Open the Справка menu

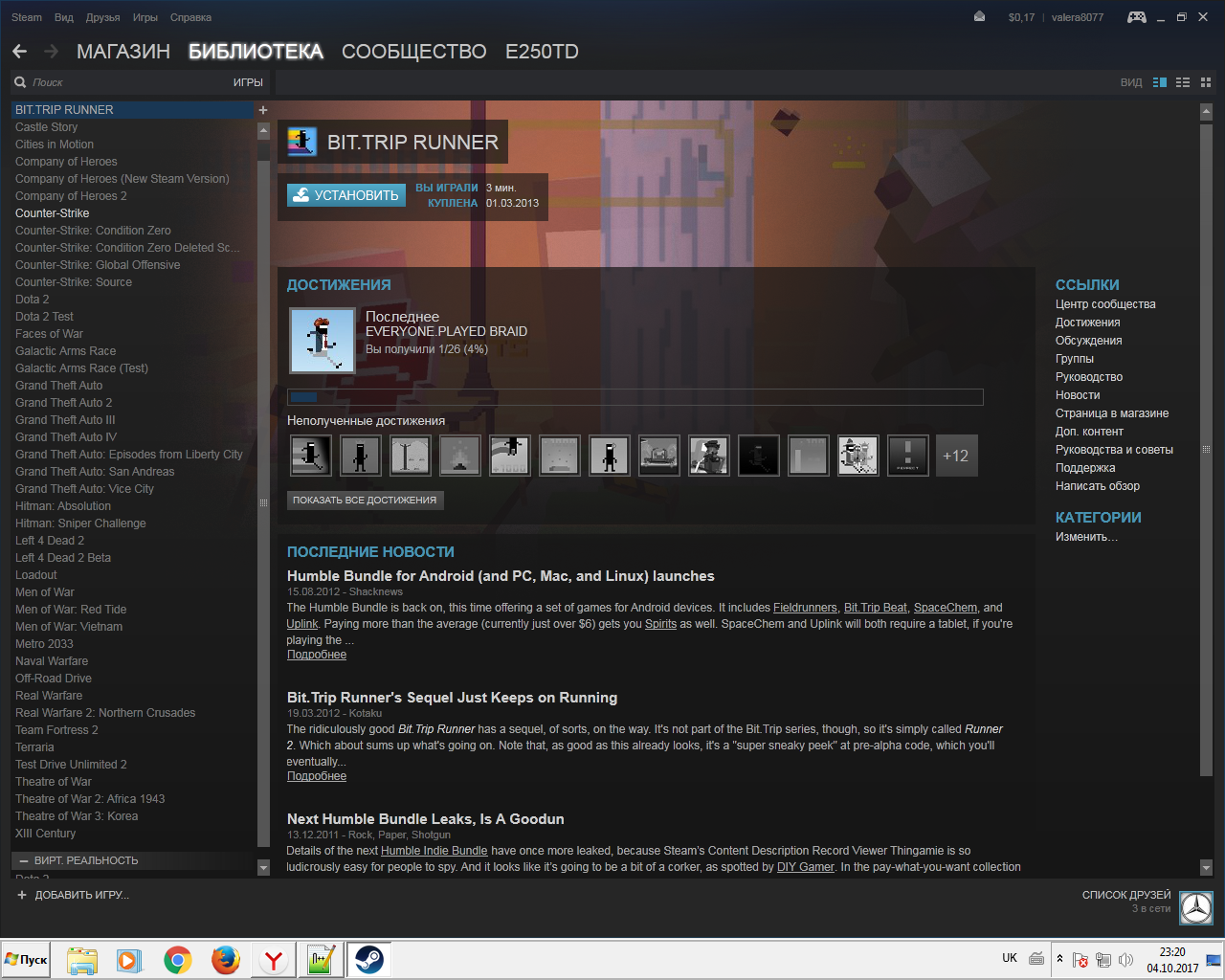tap(190, 17)
